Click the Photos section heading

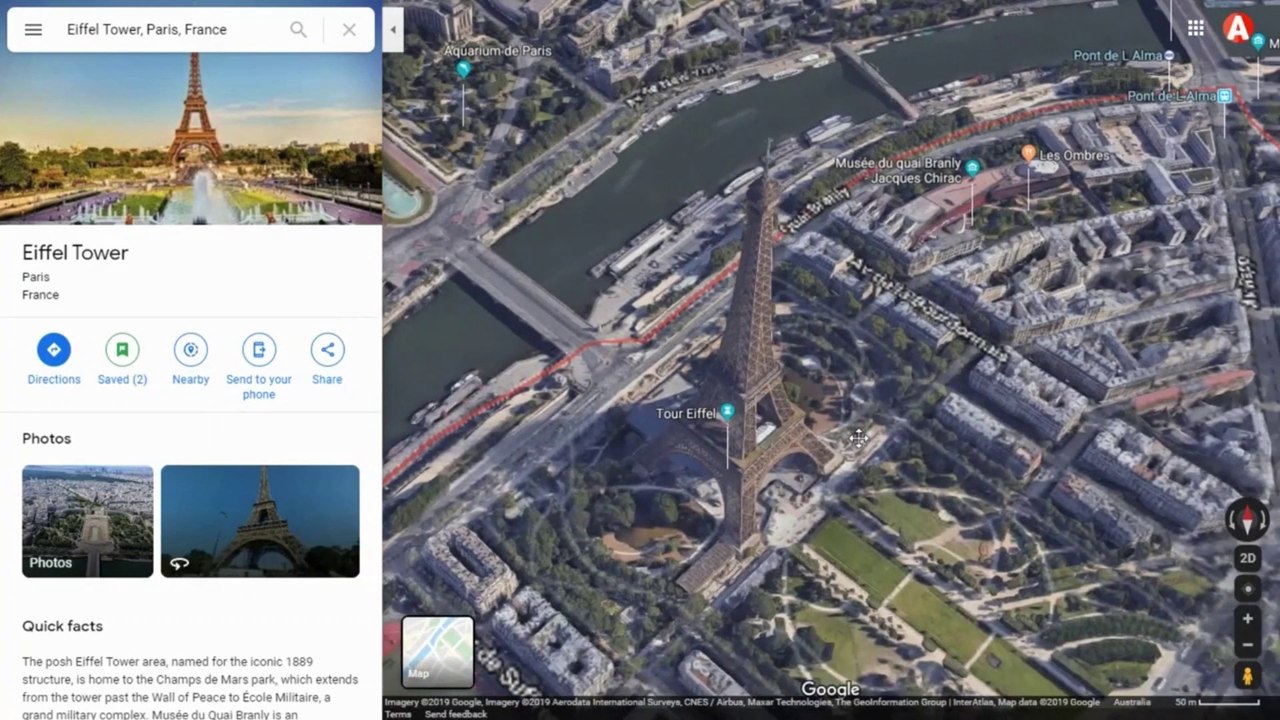coord(47,439)
